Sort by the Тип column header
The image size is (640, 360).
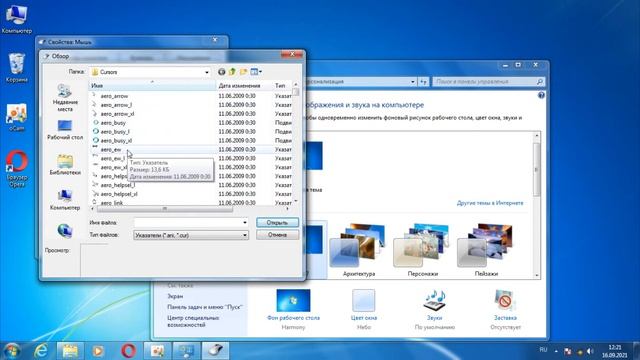point(282,86)
